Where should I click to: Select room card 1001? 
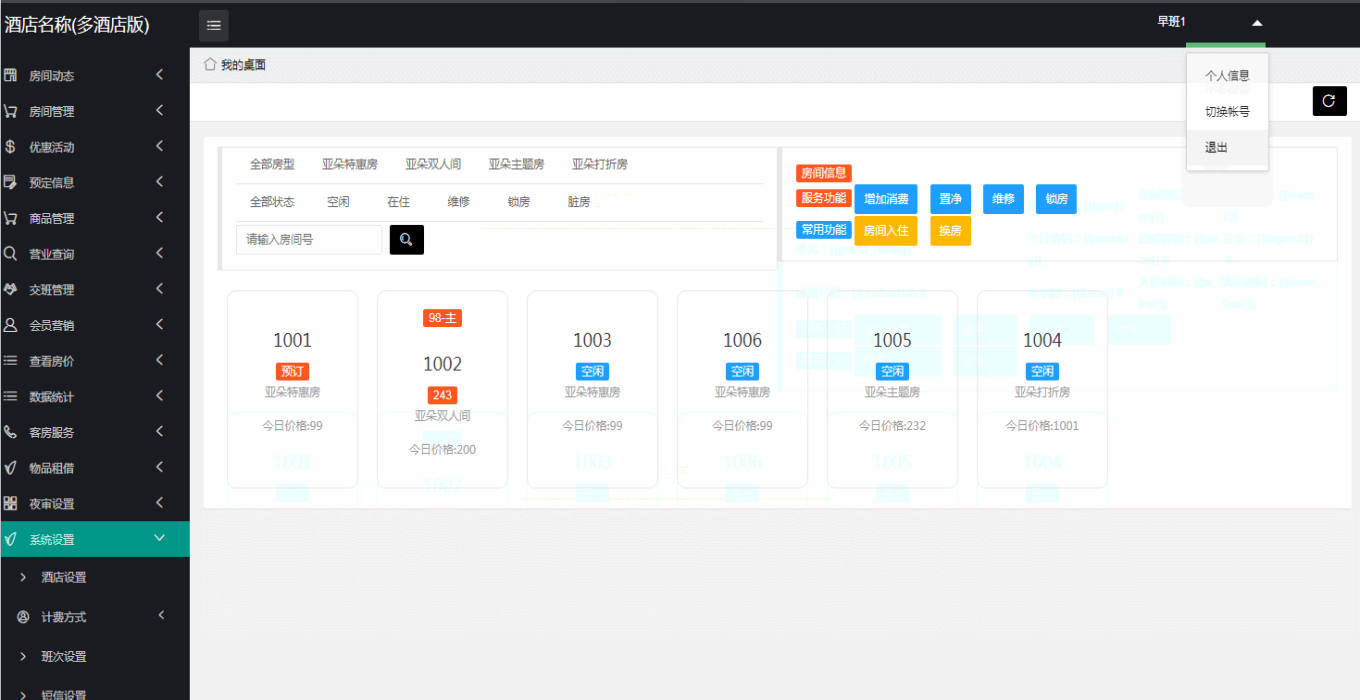tap(292, 389)
